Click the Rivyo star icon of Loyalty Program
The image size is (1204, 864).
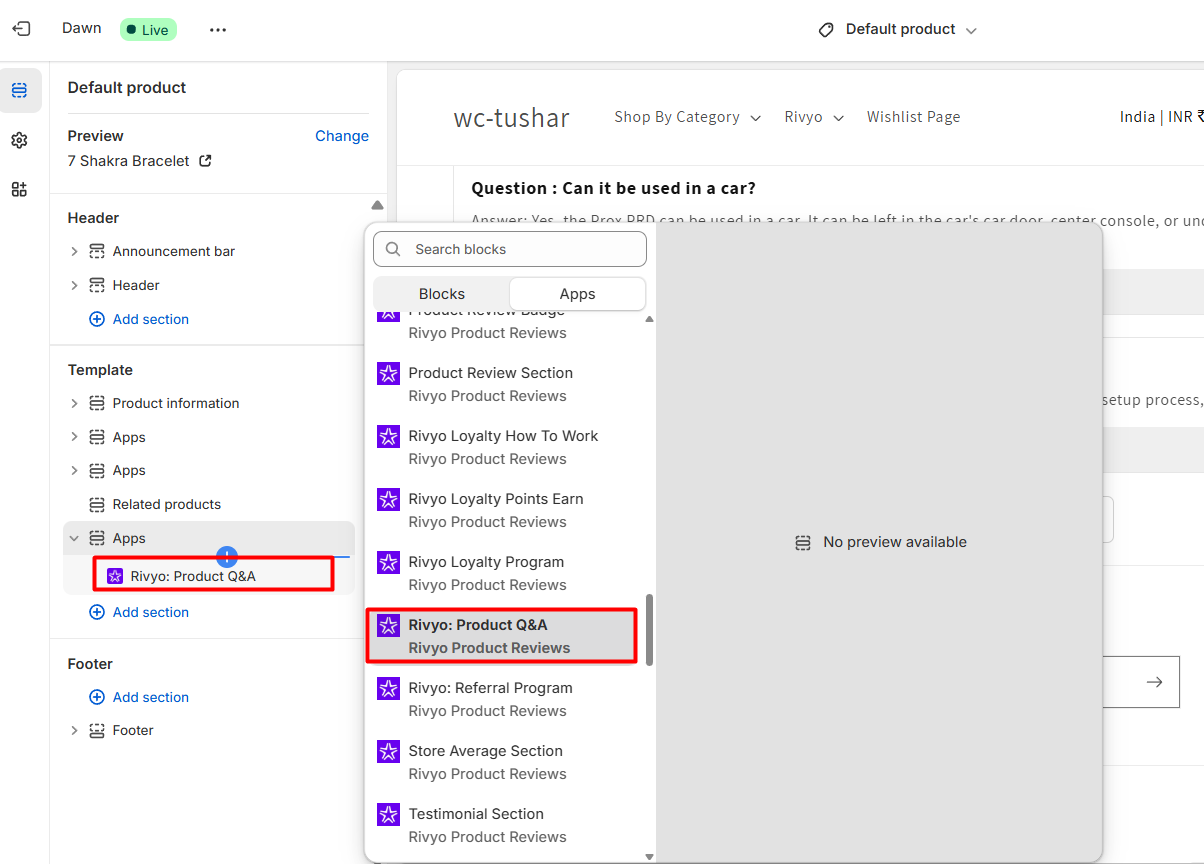[x=388, y=563]
